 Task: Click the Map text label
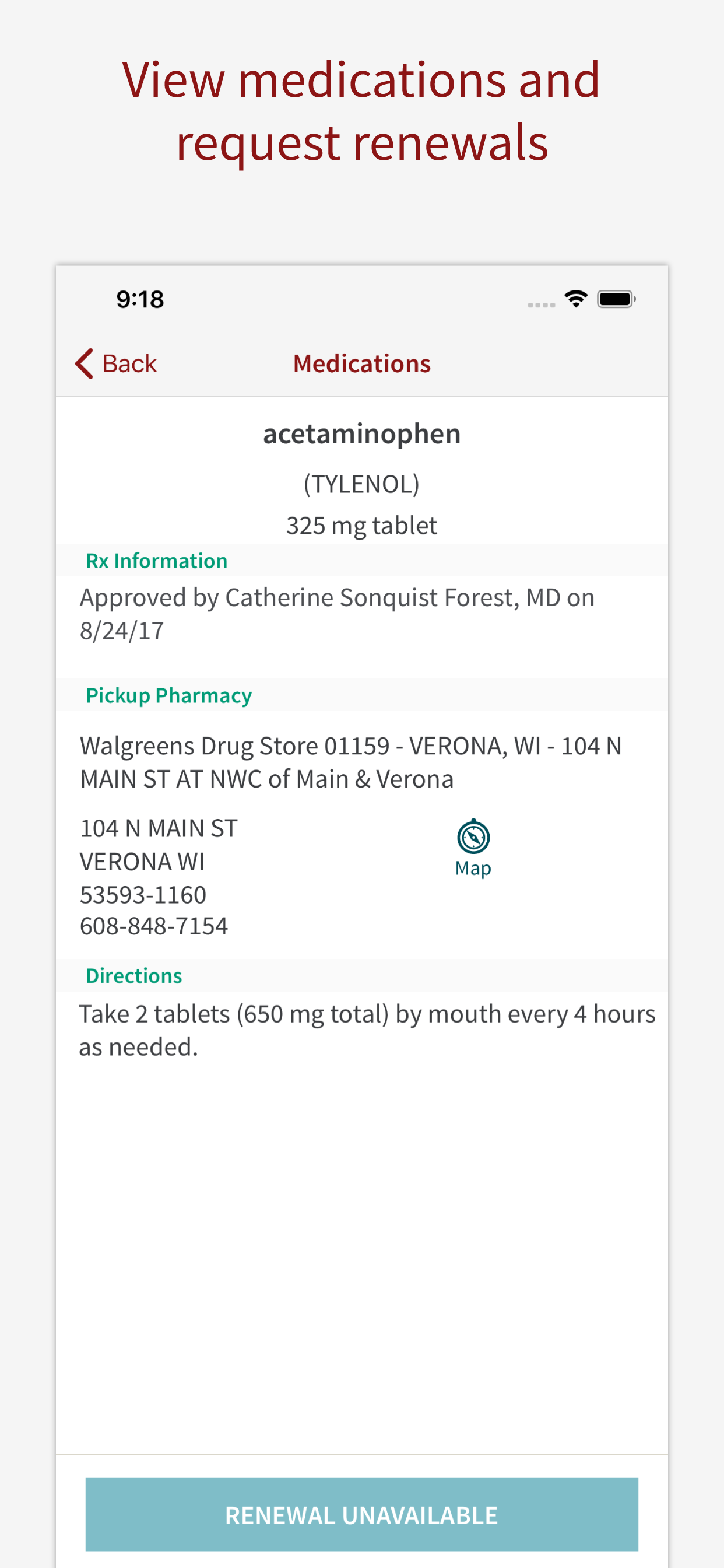coord(473,868)
